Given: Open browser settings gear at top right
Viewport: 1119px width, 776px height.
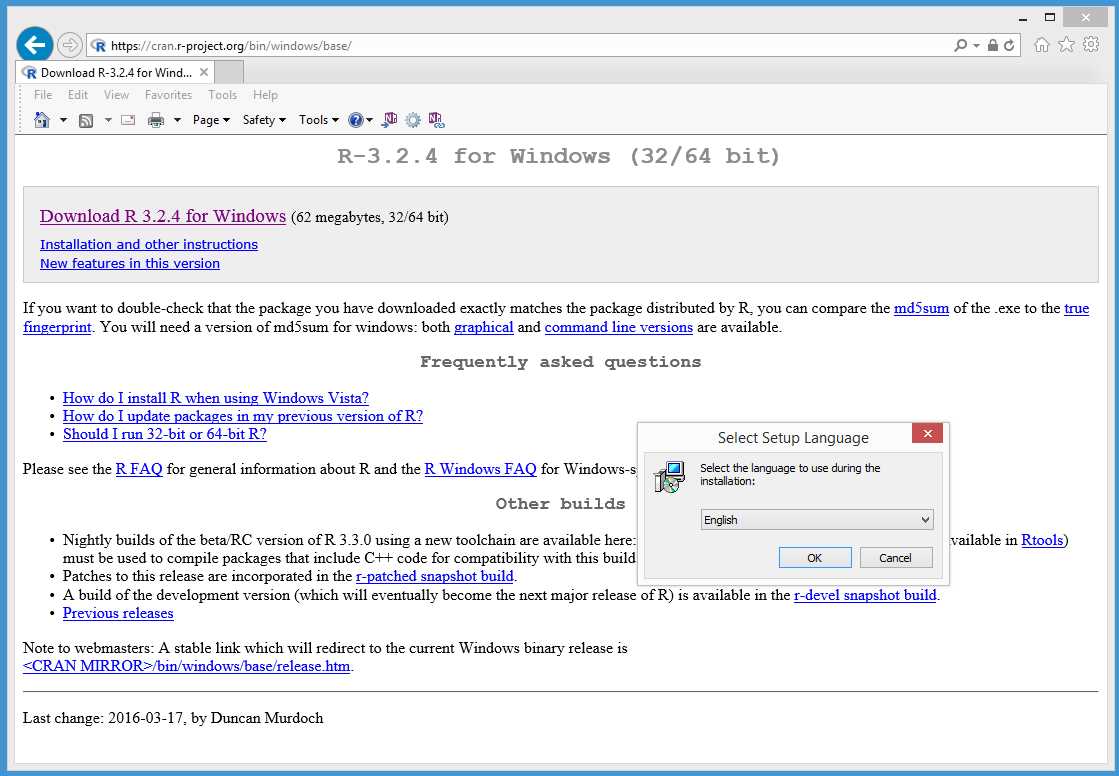Looking at the screenshot, I should click(x=1090, y=45).
